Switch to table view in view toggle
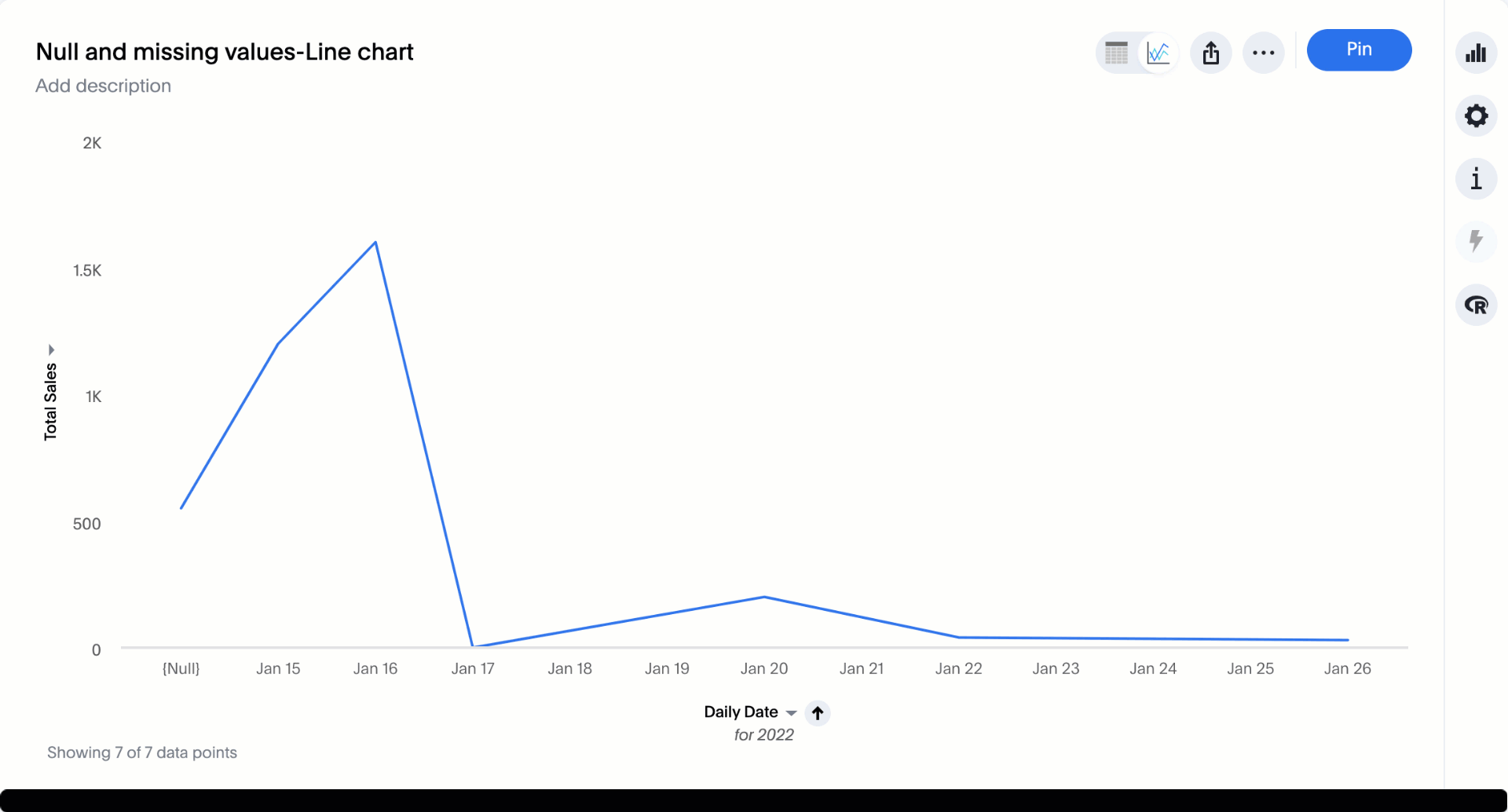Viewport: 1508px width, 812px height. point(1116,53)
